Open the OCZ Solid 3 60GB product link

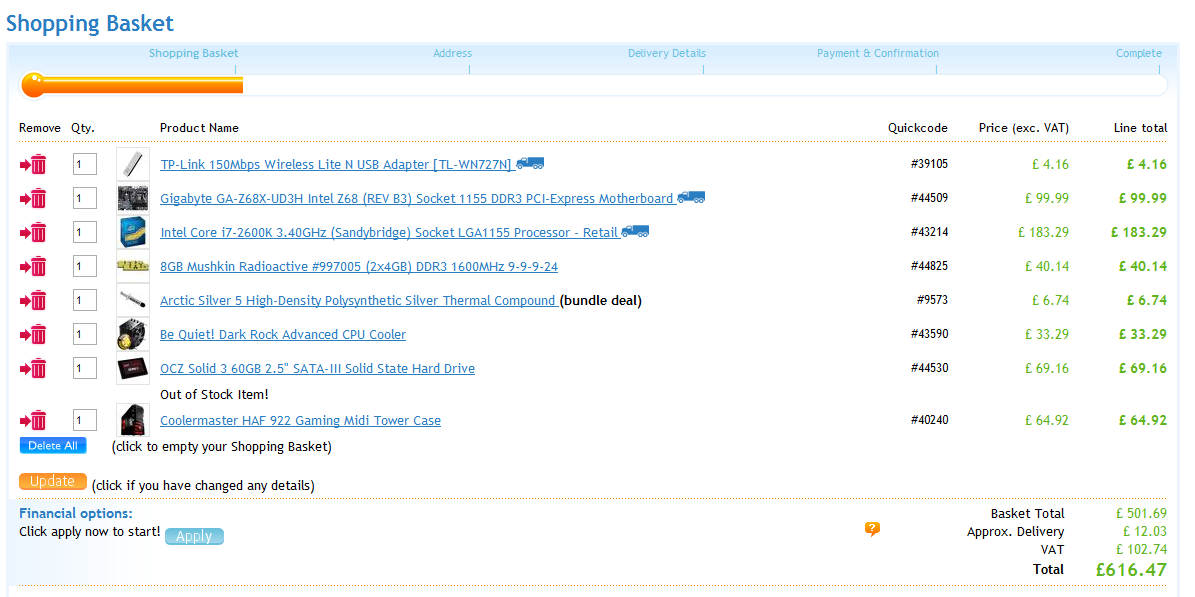click(317, 369)
